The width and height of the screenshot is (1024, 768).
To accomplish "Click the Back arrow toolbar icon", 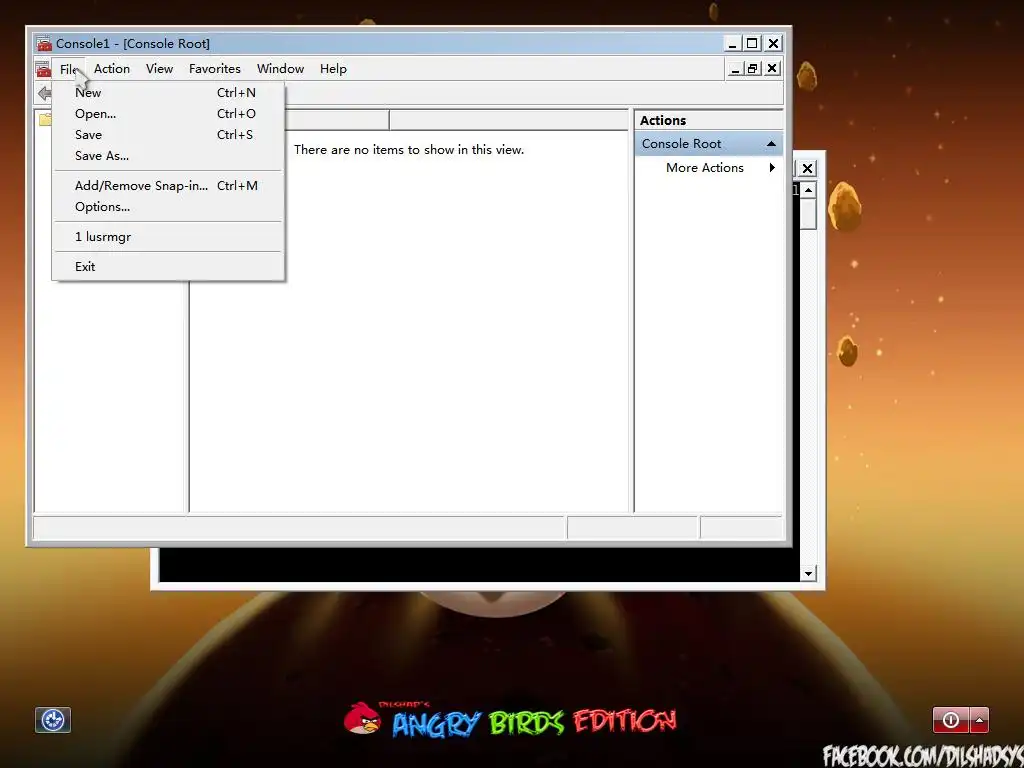I will [x=44, y=93].
